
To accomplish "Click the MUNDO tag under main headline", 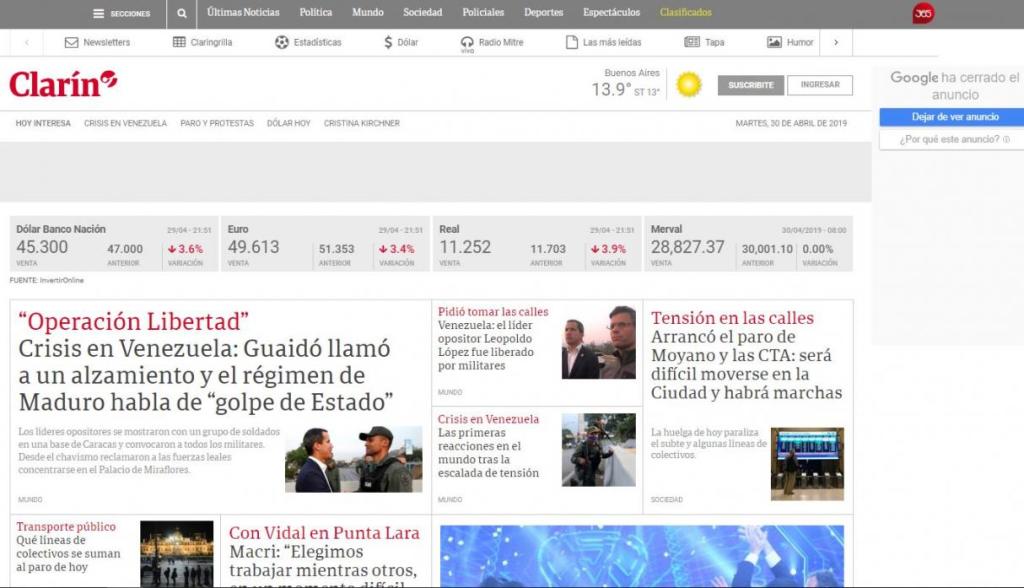I will pyautogui.click(x=30, y=499).
